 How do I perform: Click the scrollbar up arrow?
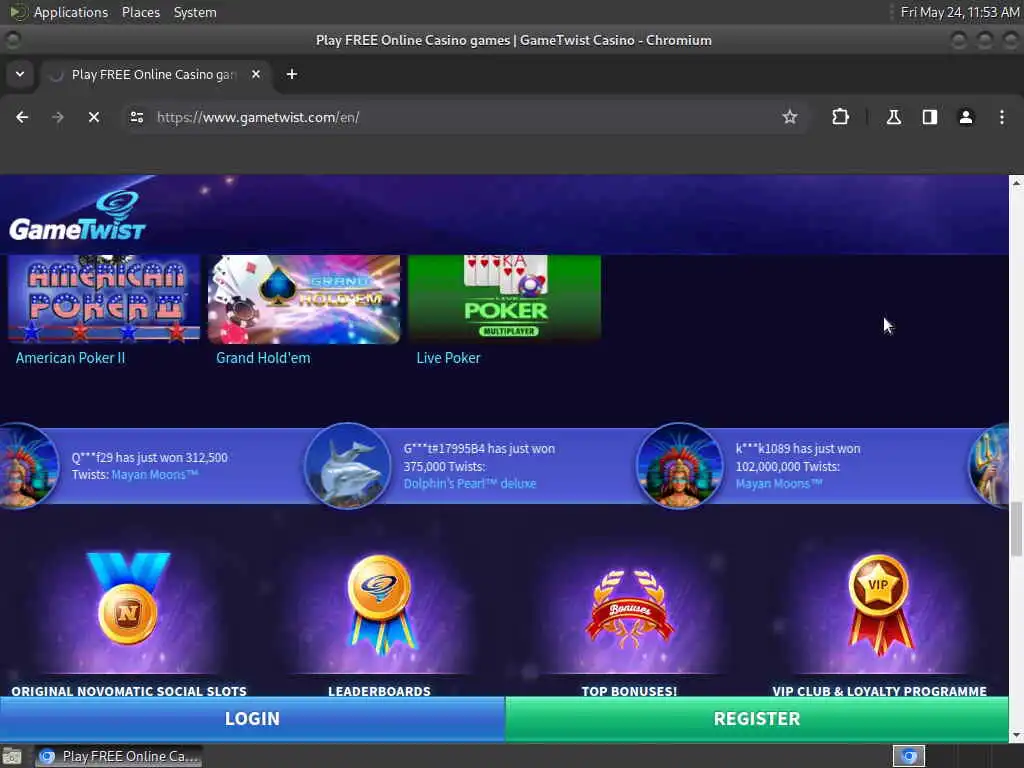click(x=1016, y=183)
